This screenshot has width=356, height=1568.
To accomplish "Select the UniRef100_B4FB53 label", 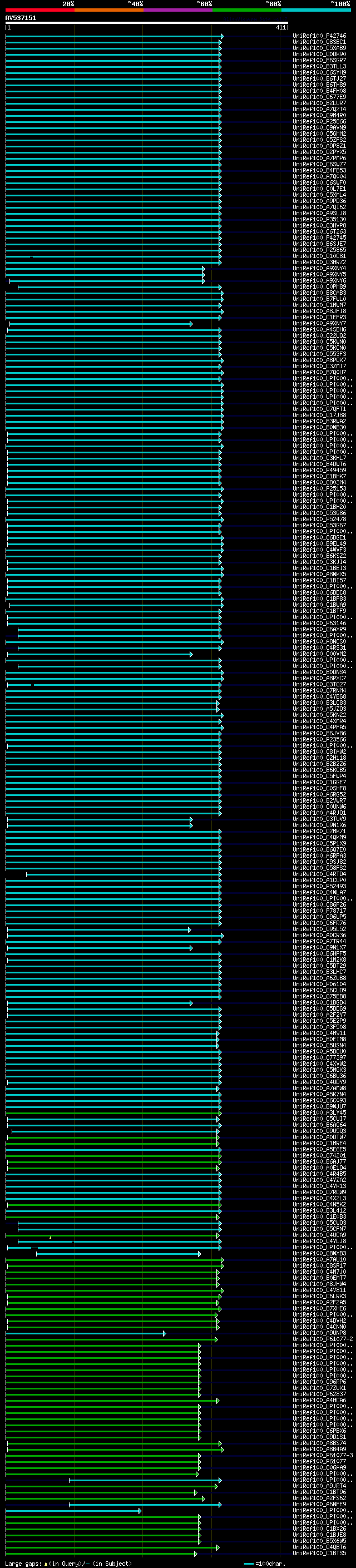I will (319, 170).
